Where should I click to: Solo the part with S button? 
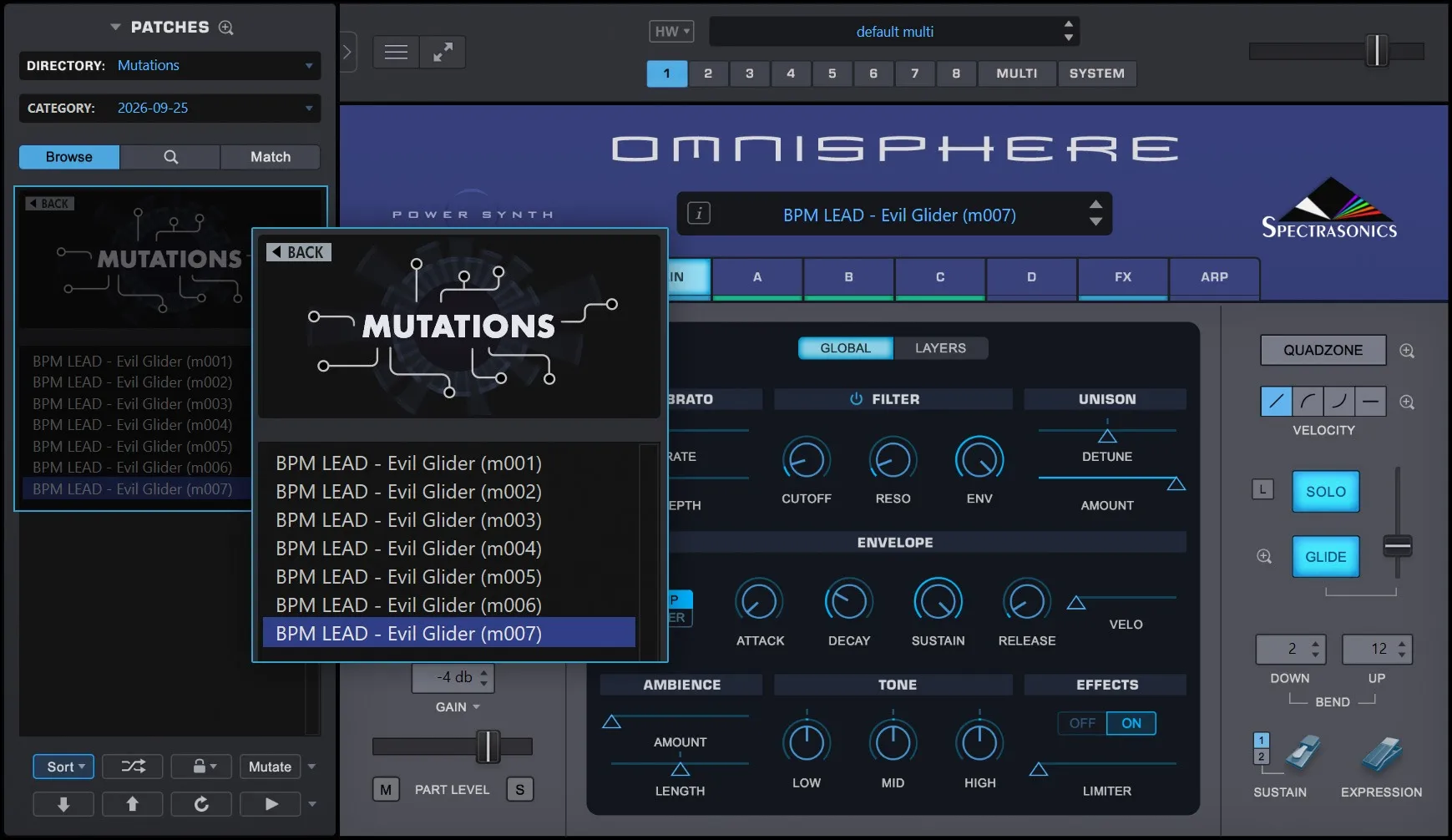point(520,790)
